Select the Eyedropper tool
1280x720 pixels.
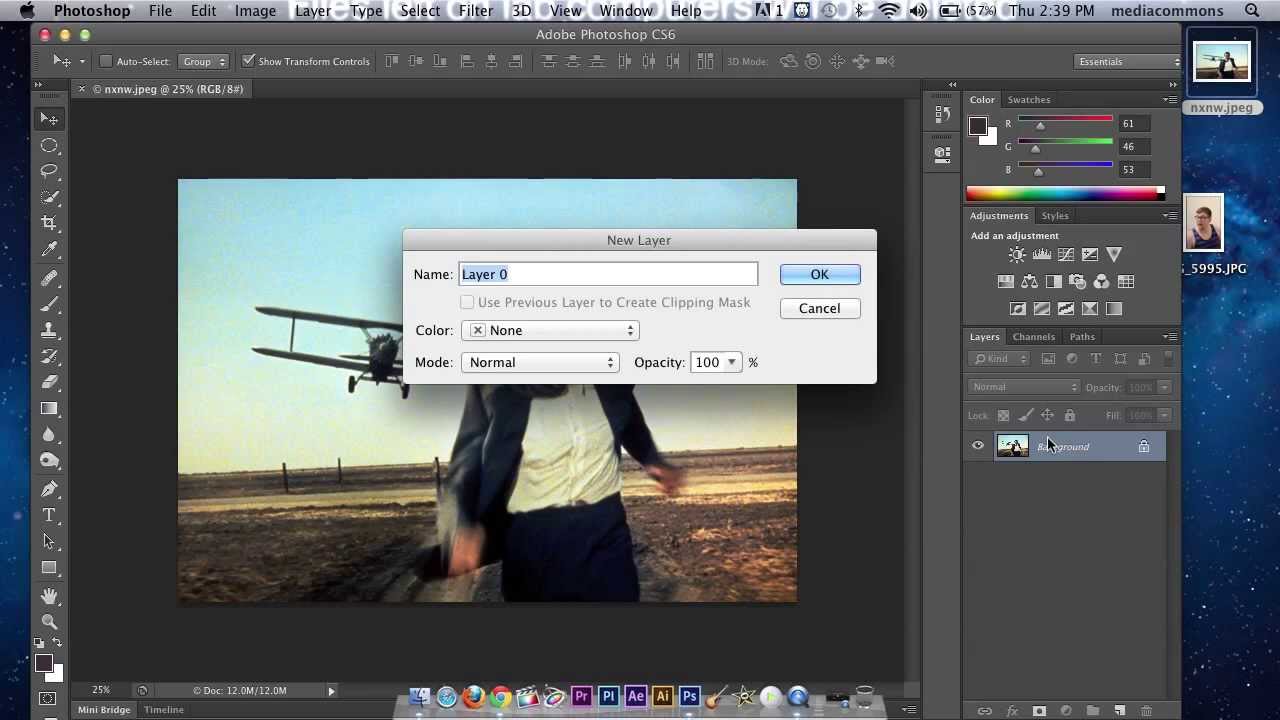(49, 249)
